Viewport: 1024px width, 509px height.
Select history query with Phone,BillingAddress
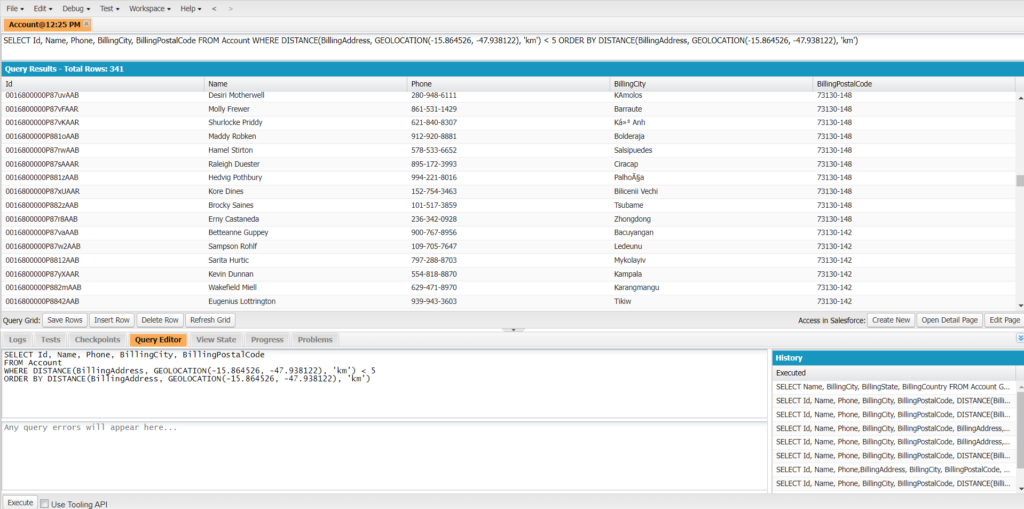tap(894, 469)
